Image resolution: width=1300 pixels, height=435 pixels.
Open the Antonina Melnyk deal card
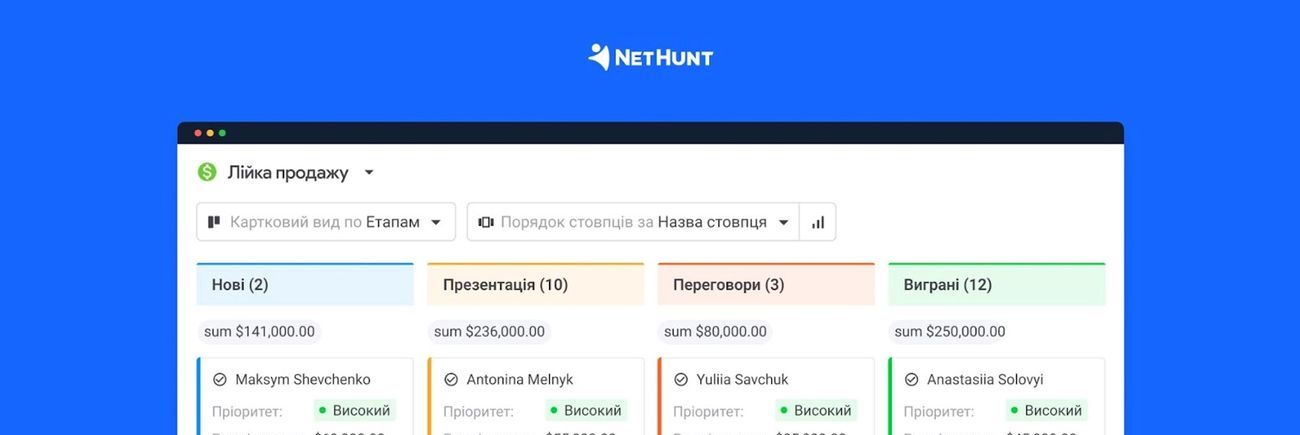tap(536, 397)
